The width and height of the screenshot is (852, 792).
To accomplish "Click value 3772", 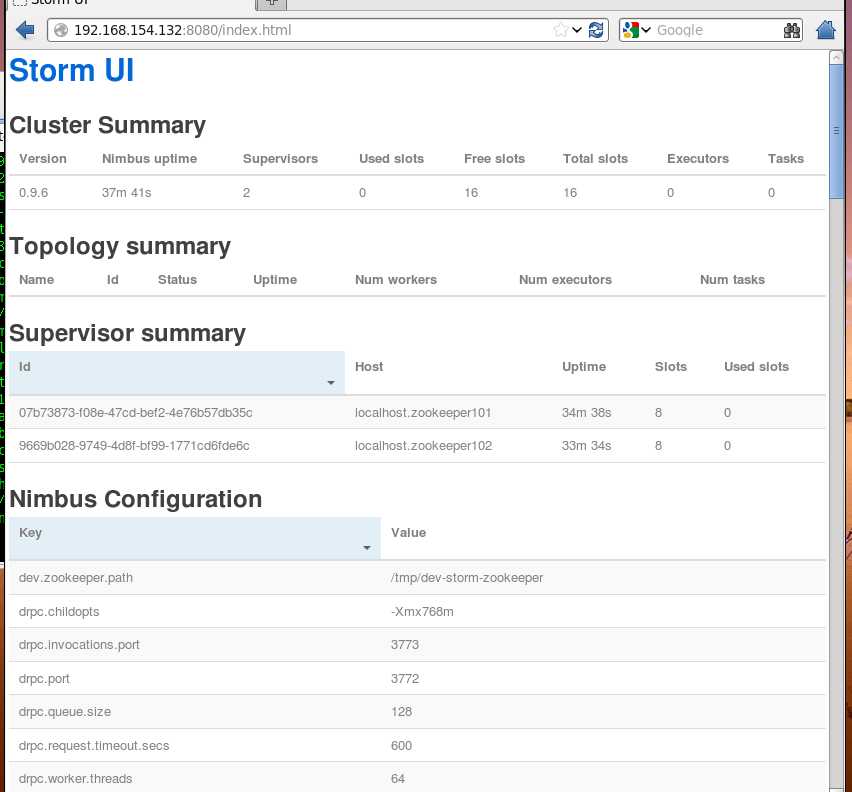I will pos(405,679).
